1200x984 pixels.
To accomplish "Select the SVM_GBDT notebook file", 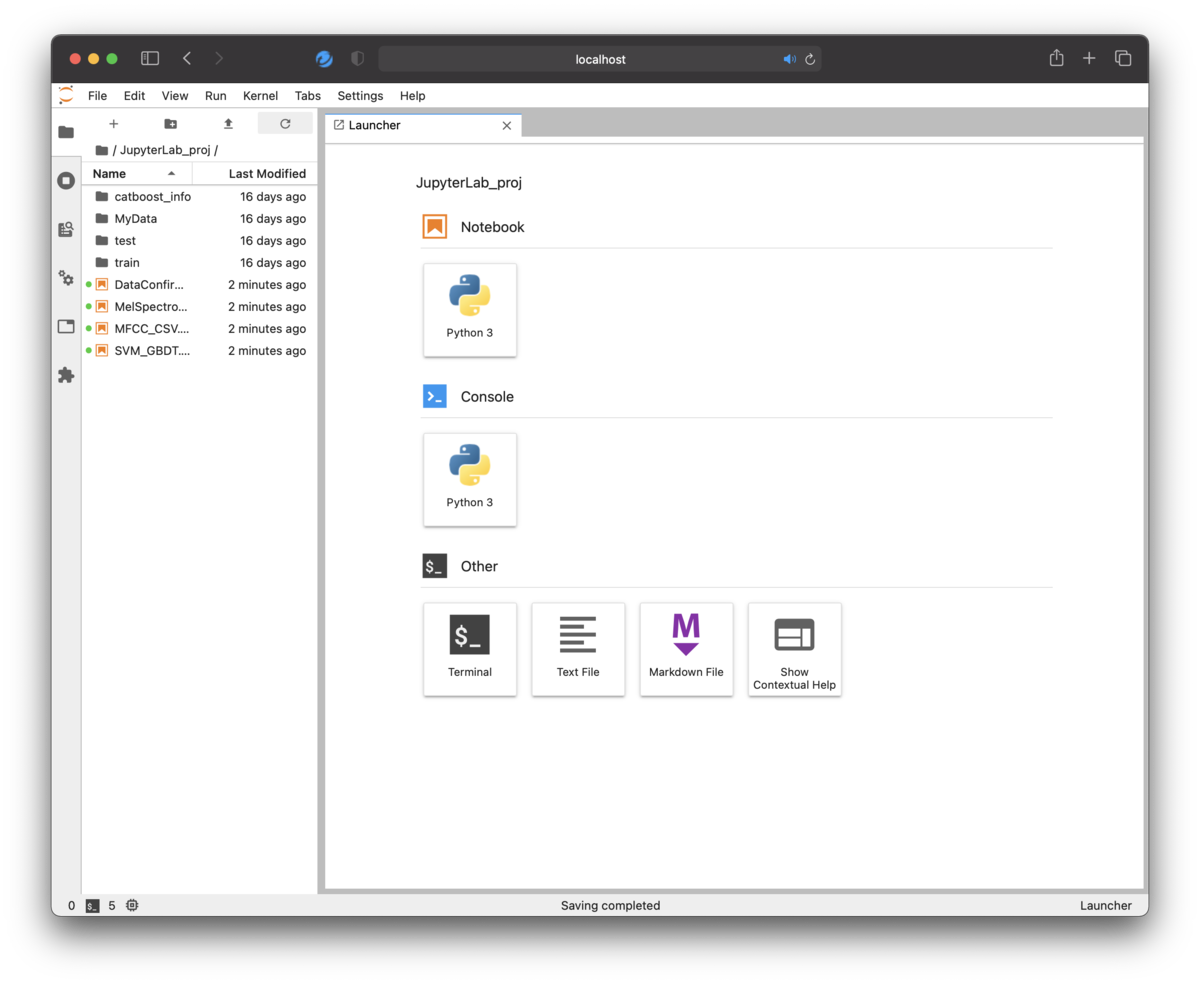I will (200, 351).
